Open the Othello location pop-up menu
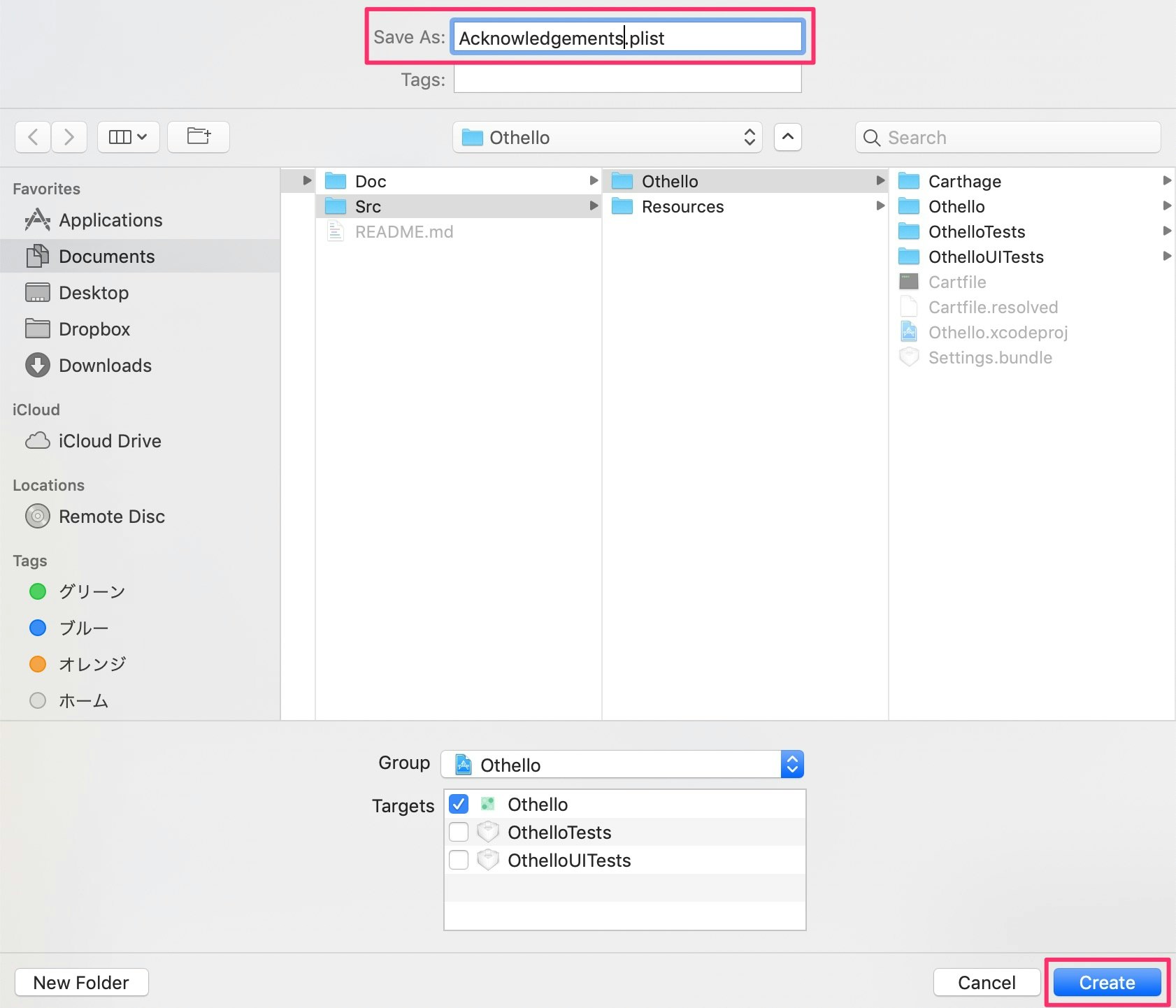Screen dimensions: 1176x1008 (607, 137)
